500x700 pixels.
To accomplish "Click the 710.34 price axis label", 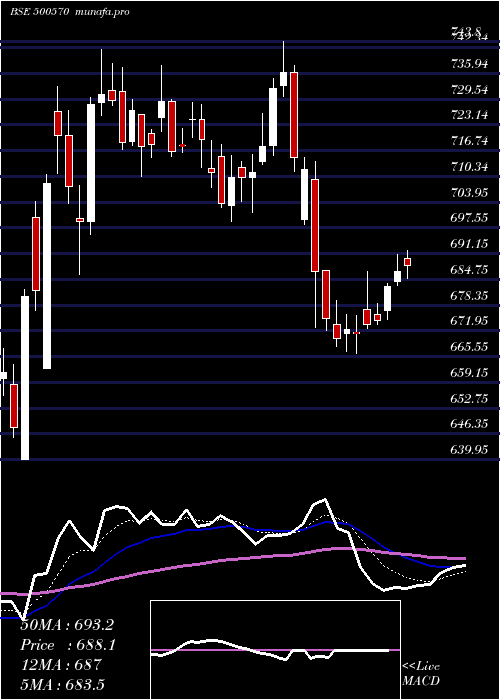I will point(469,167).
